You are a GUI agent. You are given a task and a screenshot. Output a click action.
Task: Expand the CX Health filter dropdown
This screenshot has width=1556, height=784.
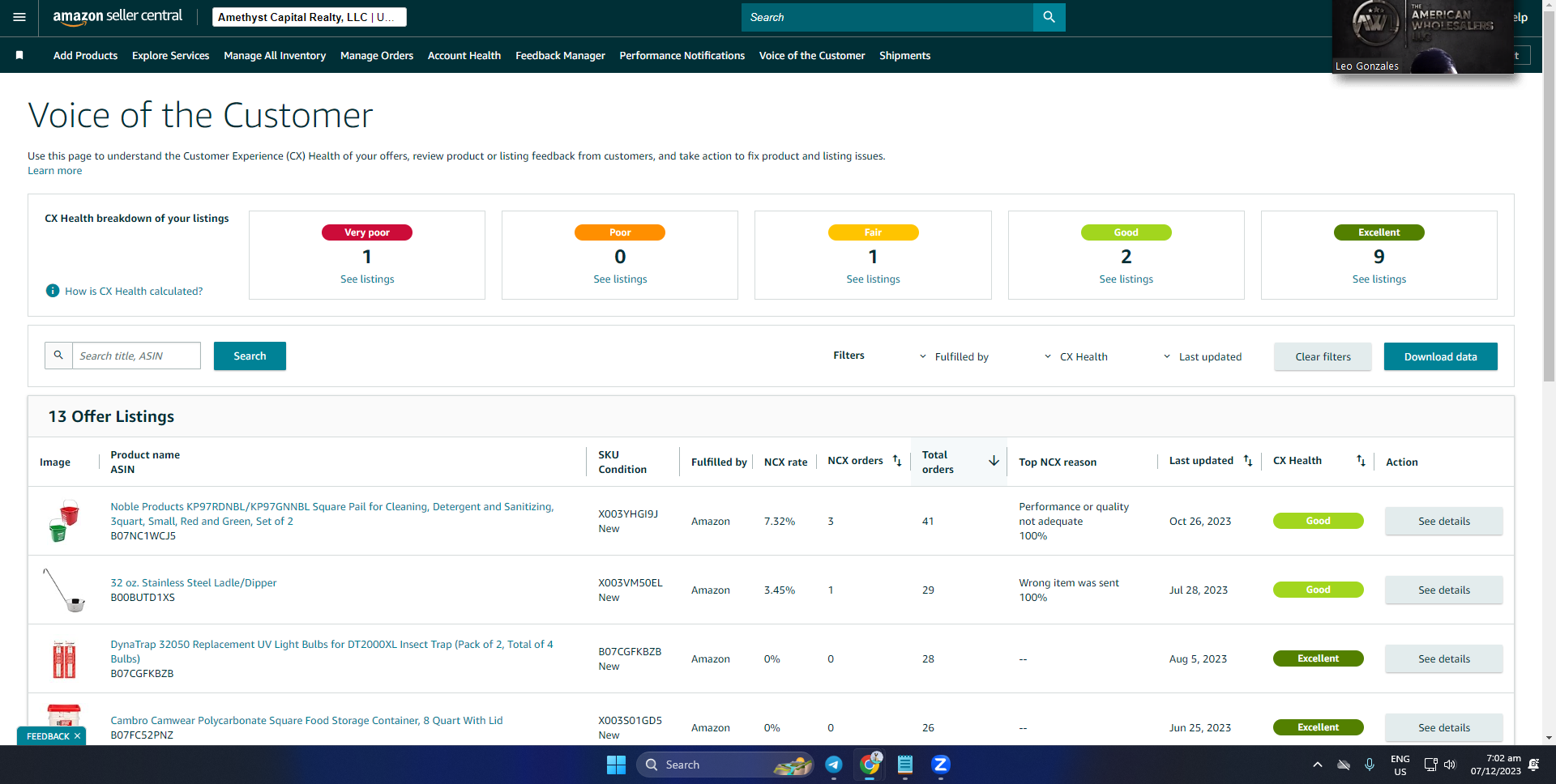click(x=1075, y=356)
